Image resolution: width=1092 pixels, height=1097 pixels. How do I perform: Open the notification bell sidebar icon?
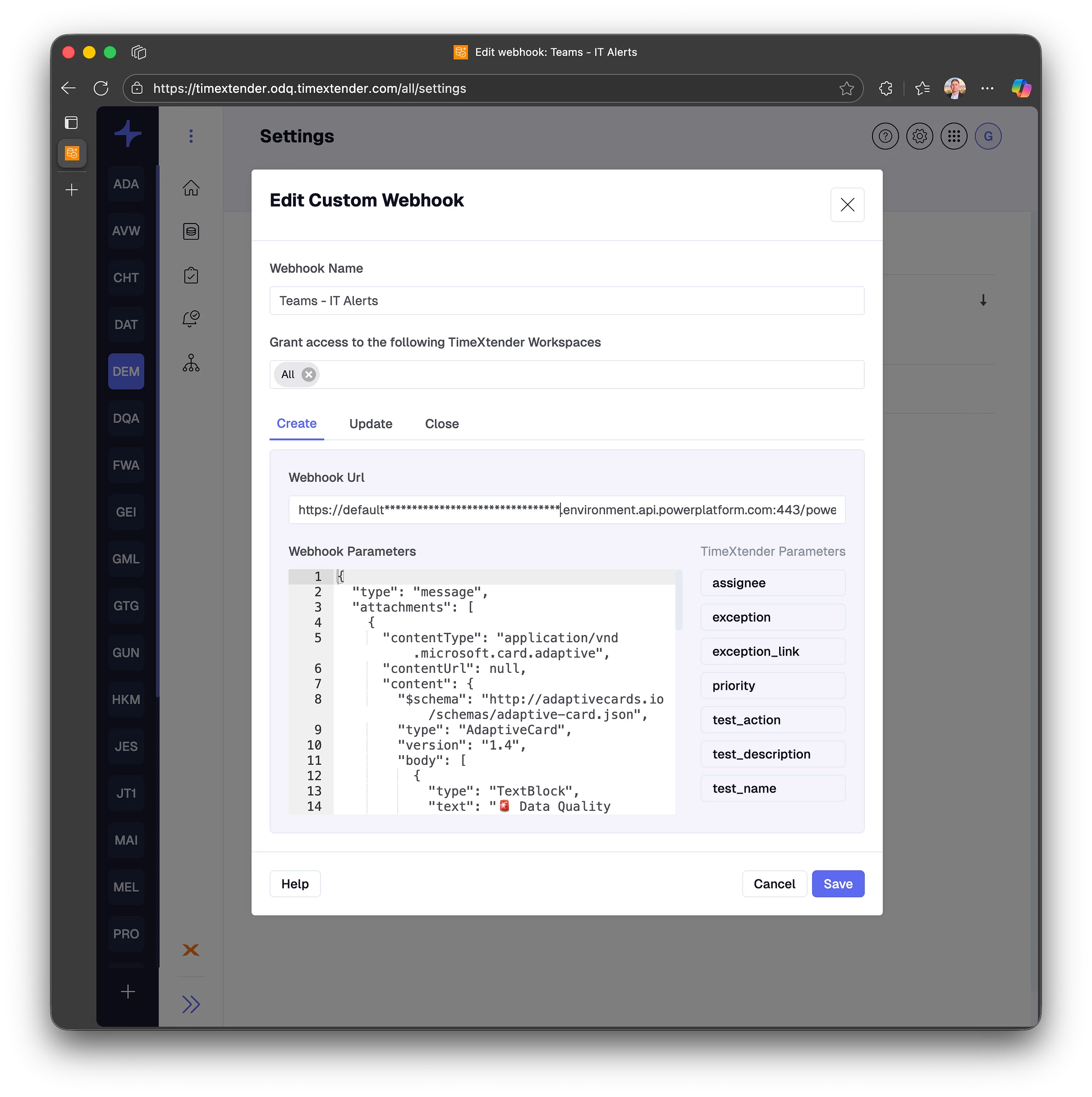coord(191,319)
